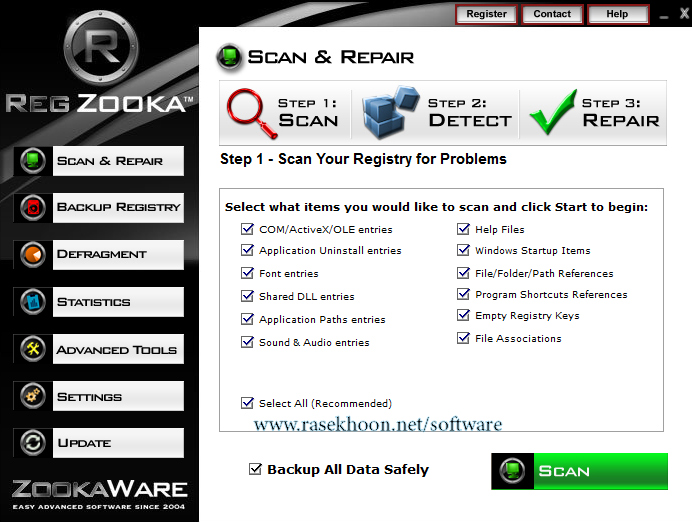692x522 pixels.
Task: Click the green checkmark Step 3 icon
Action: 553,112
